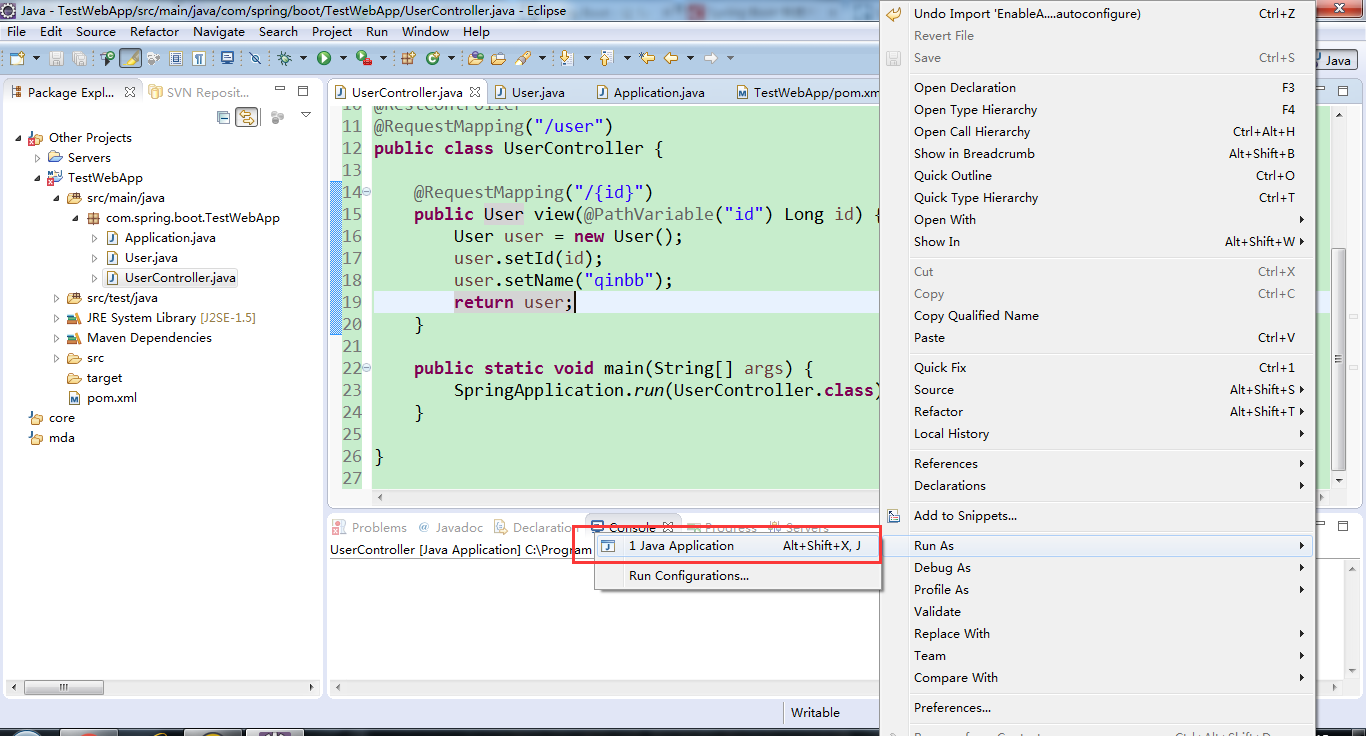This screenshot has width=1366, height=736.
Task: Select Undo Import entry in context menu
Action: [x=1097, y=14]
